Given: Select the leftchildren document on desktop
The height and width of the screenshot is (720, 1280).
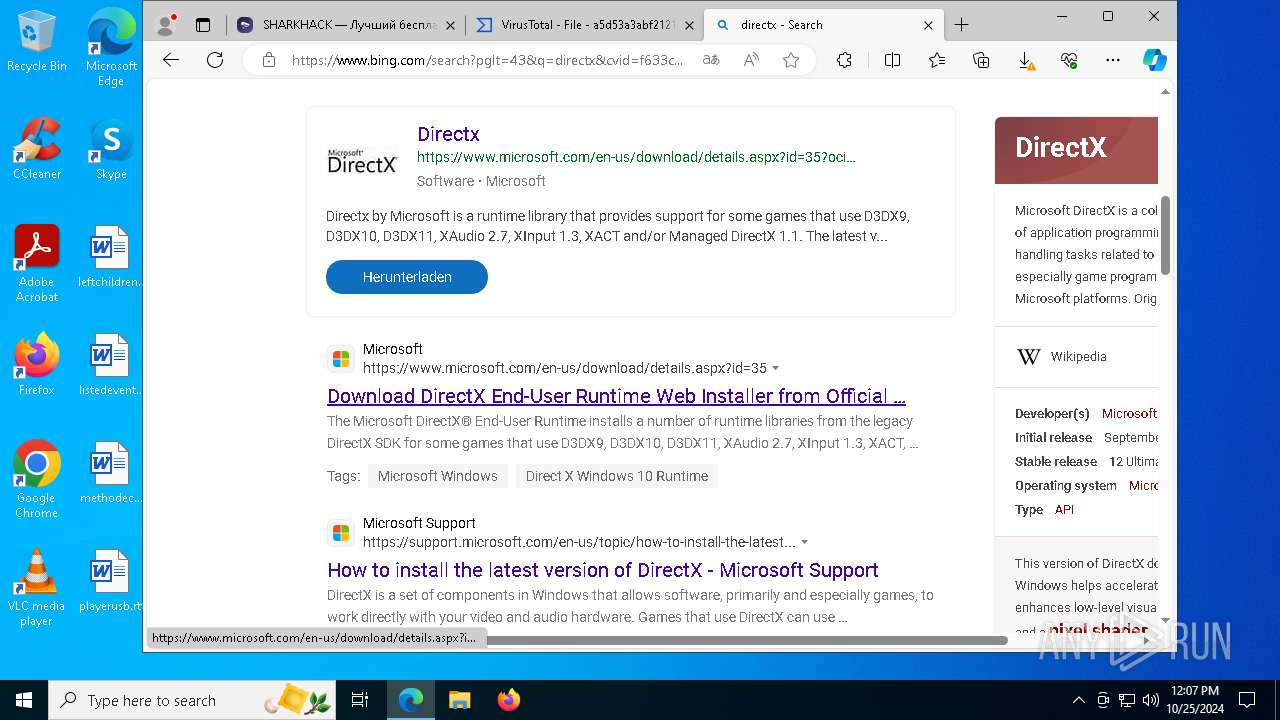Looking at the screenshot, I should [x=110, y=257].
